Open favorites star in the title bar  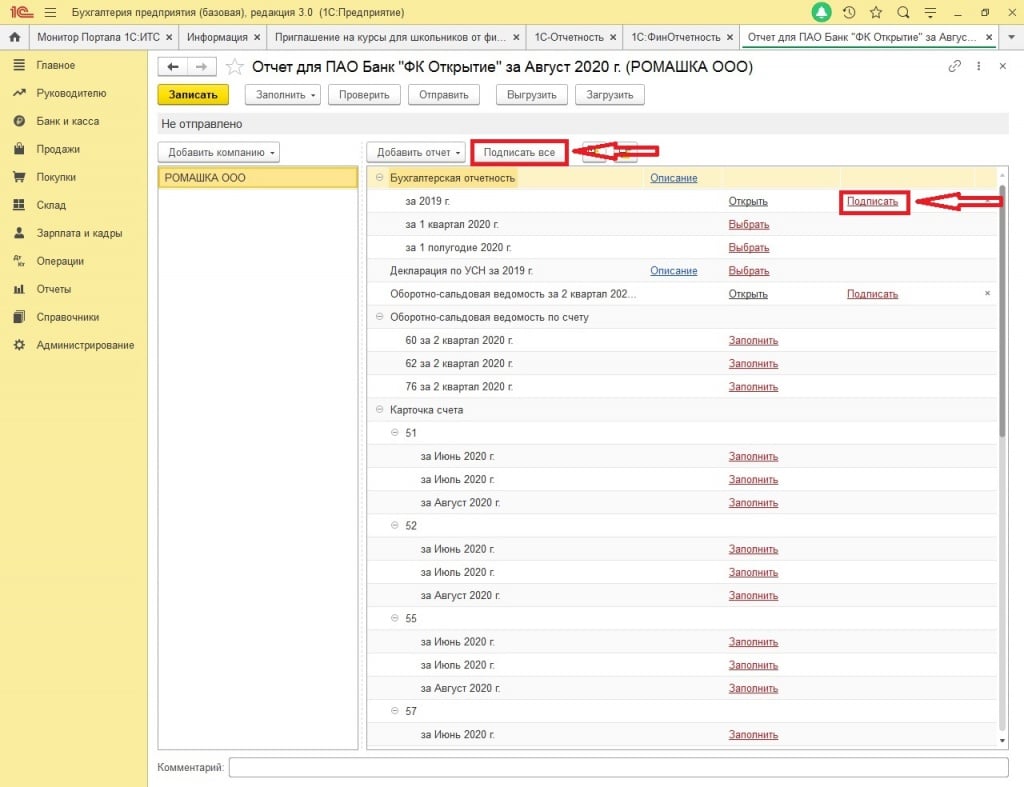(x=876, y=12)
